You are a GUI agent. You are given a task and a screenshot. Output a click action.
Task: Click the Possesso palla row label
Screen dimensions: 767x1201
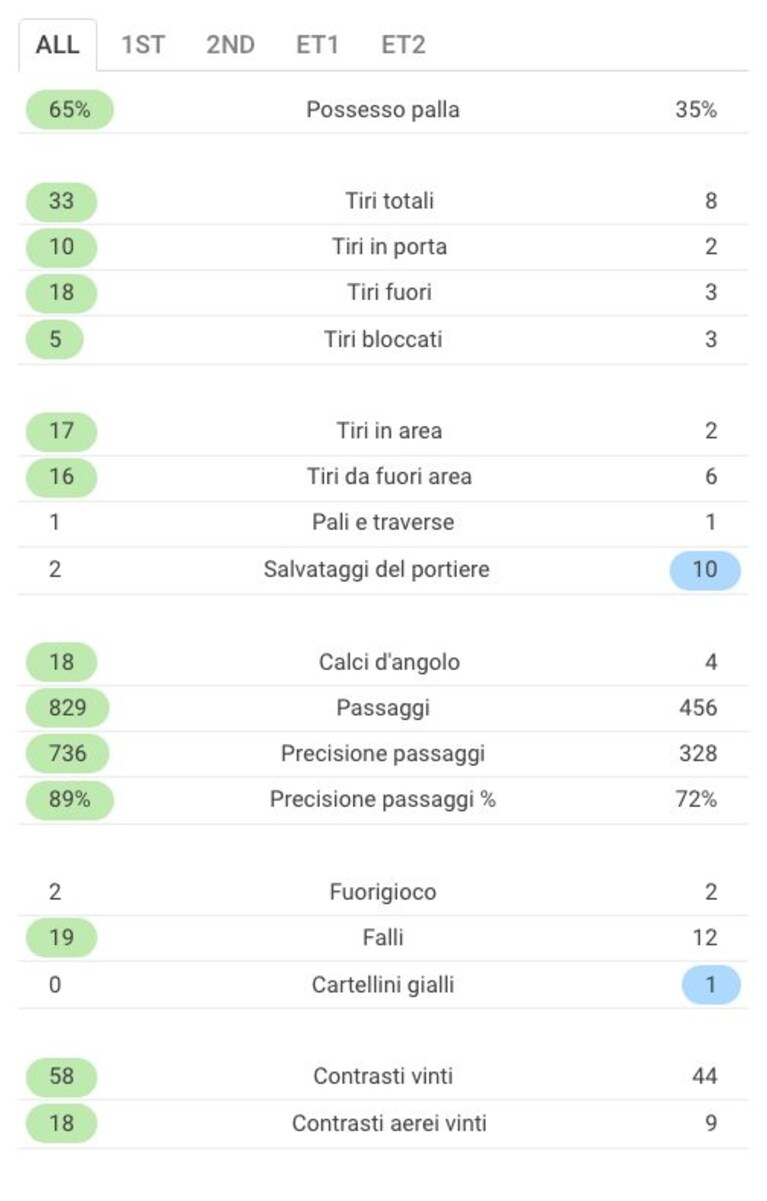383,110
